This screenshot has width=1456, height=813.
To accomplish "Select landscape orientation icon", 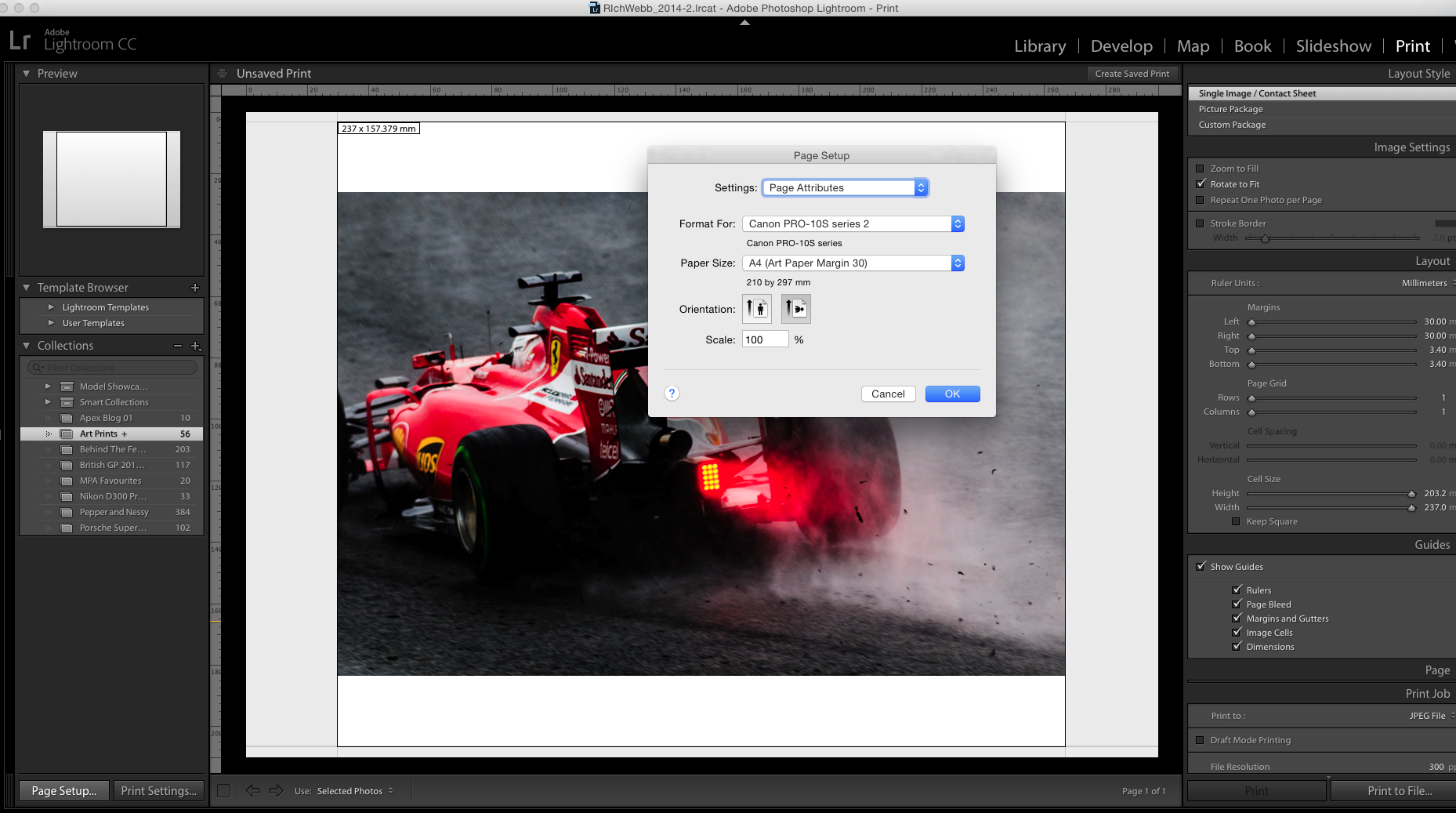I will (x=795, y=309).
